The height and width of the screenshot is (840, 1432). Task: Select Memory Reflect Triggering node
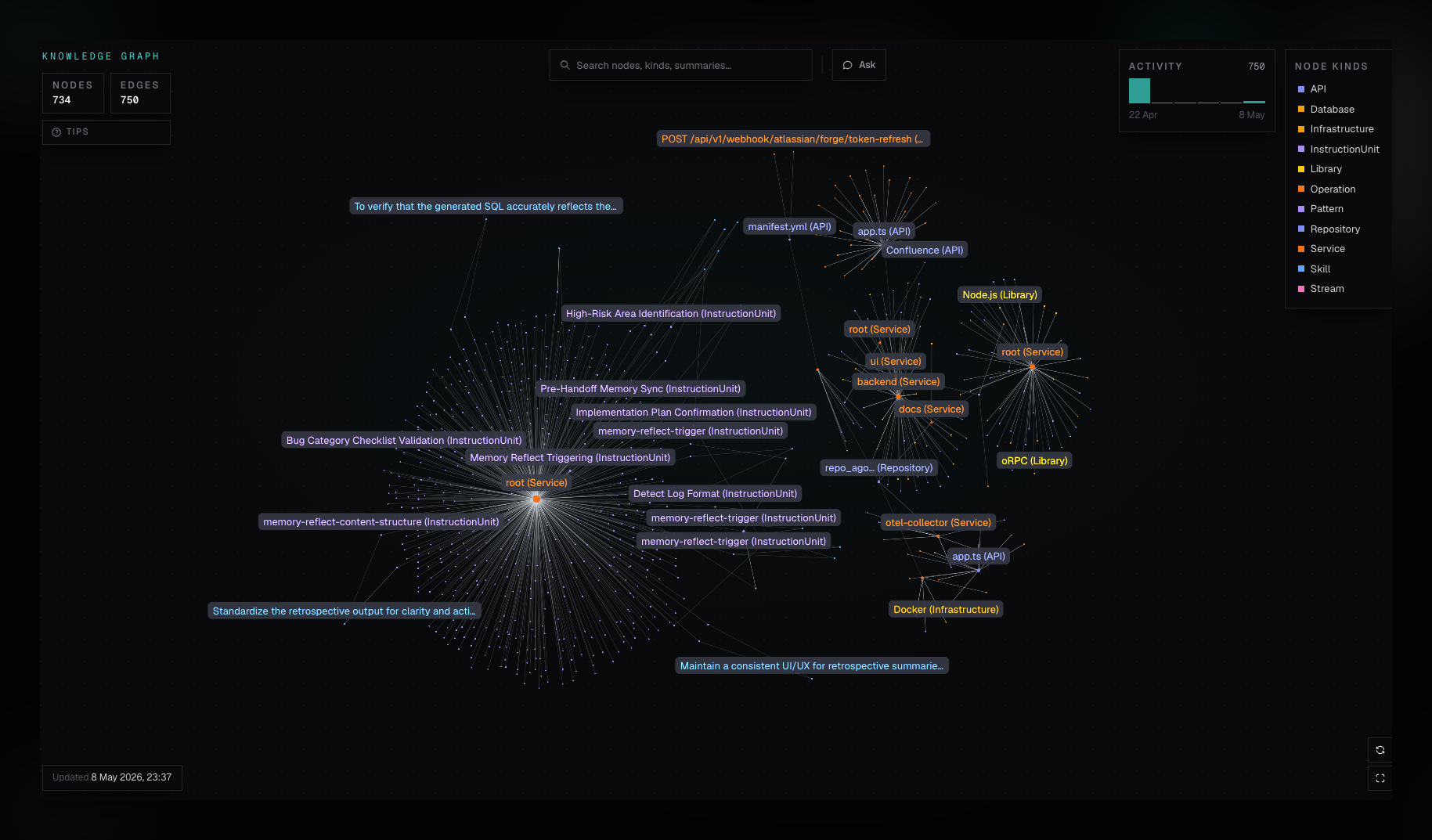(x=570, y=458)
